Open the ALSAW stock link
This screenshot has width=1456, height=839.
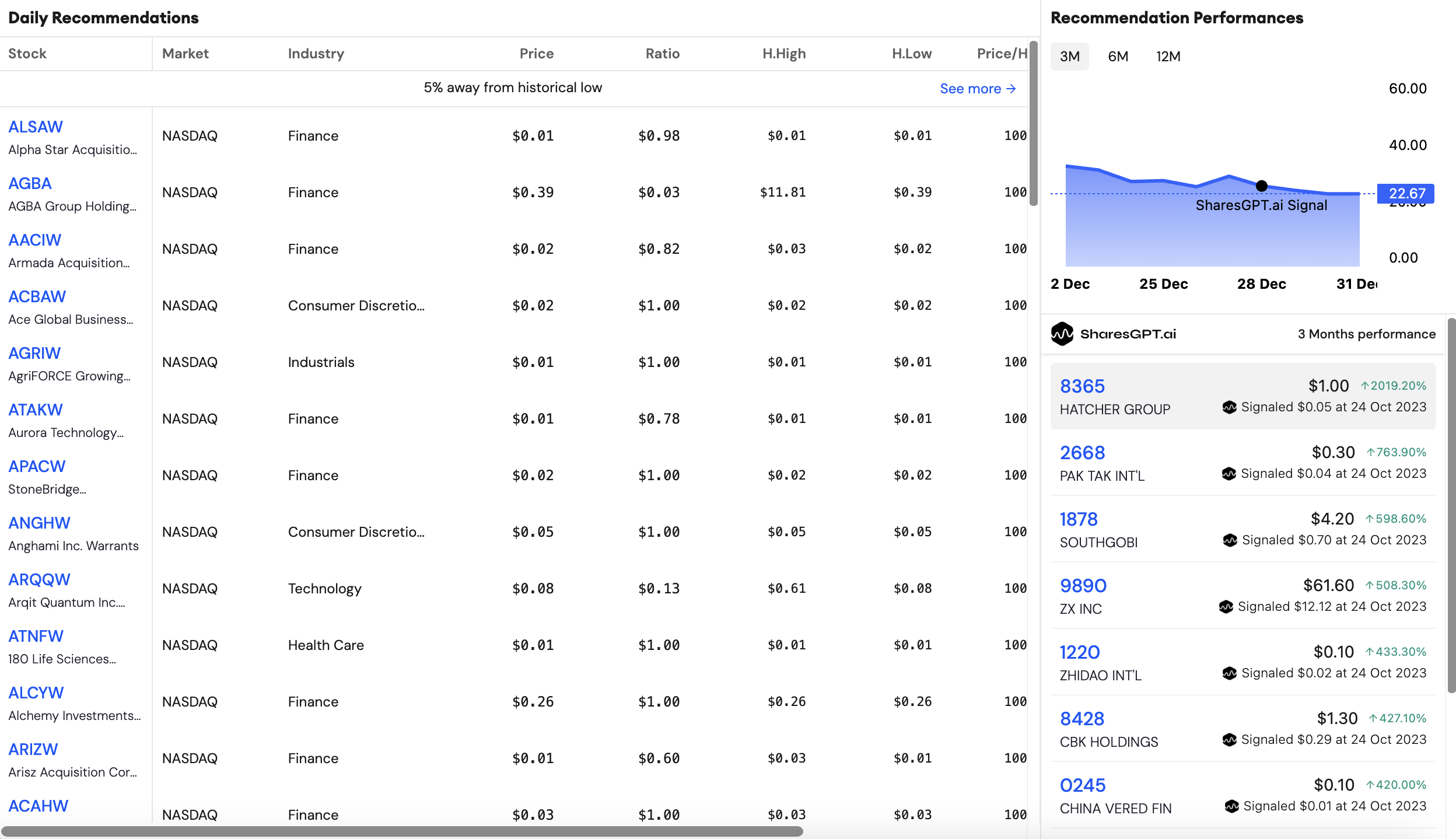tap(36, 127)
